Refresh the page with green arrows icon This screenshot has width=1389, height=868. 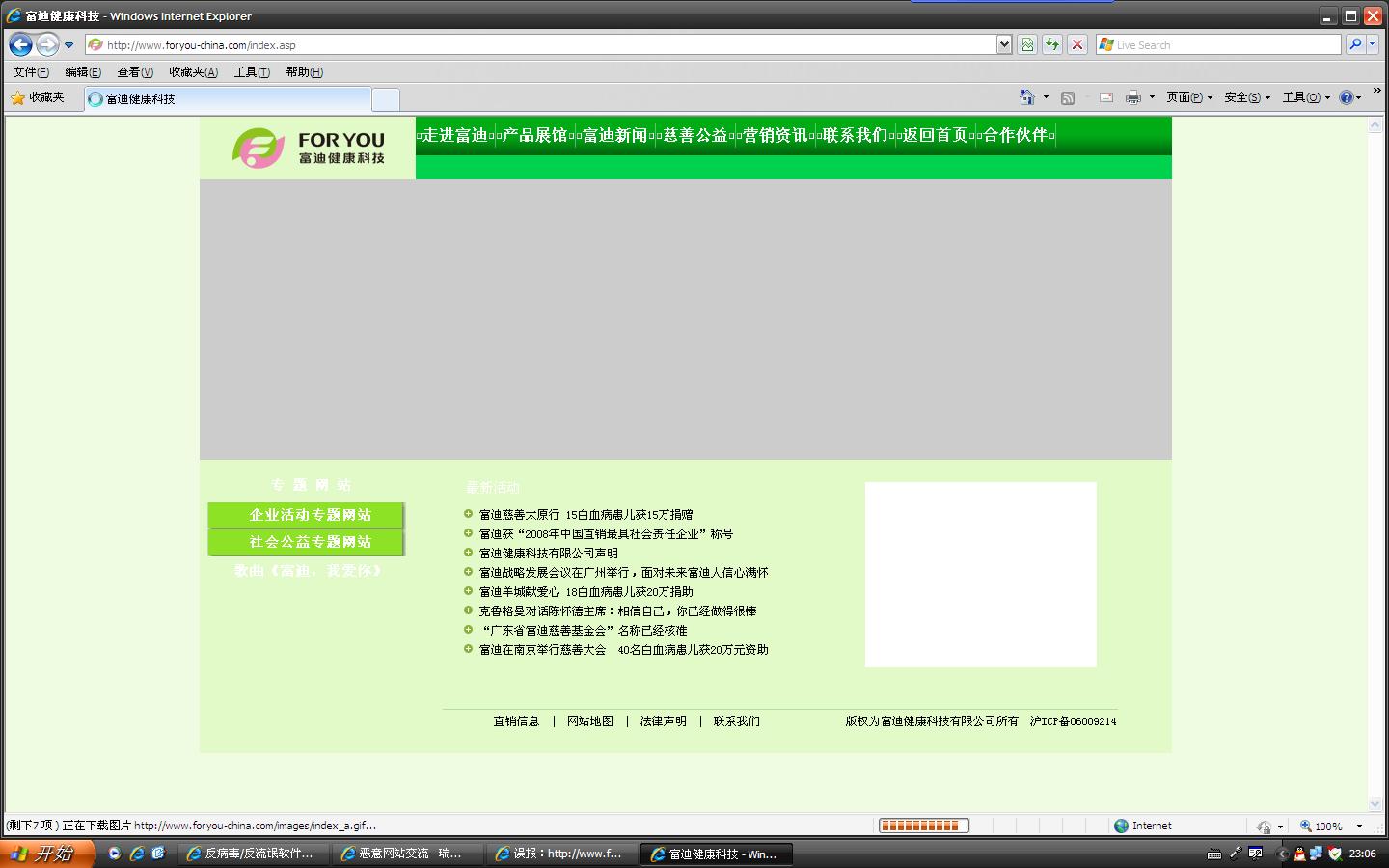tap(1052, 44)
